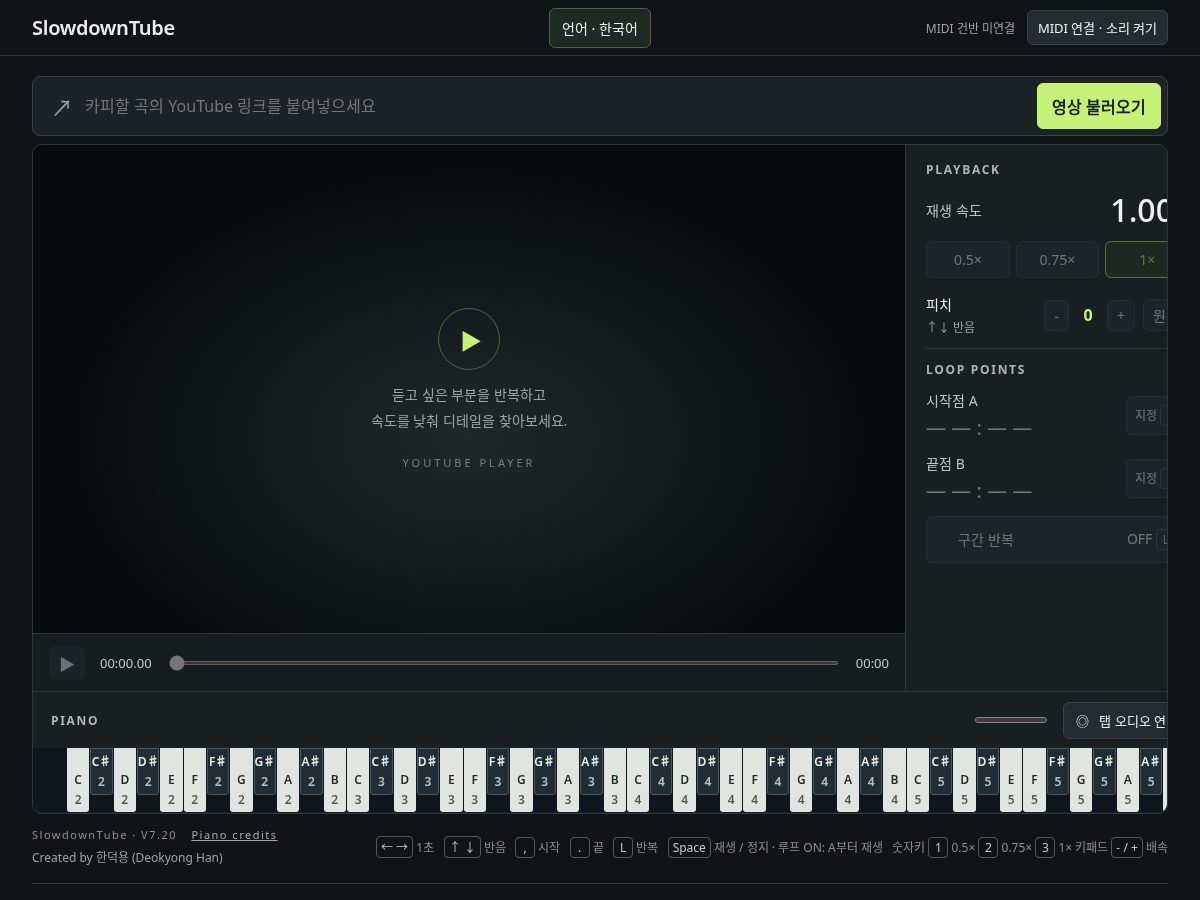Play the F#4 black piano key
This screenshot has width=1200, height=900.
pyautogui.click(x=778, y=771)
